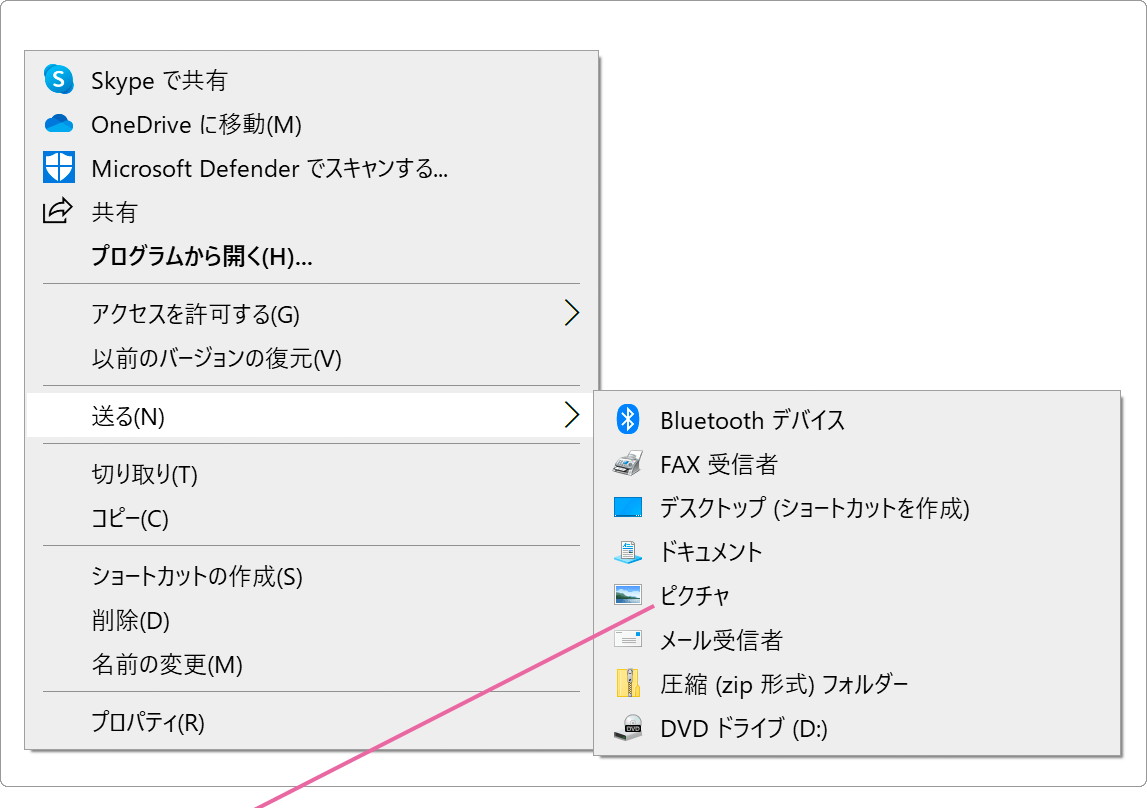
Task: Select コピー(C) to copy
Action: click(310, 517)
